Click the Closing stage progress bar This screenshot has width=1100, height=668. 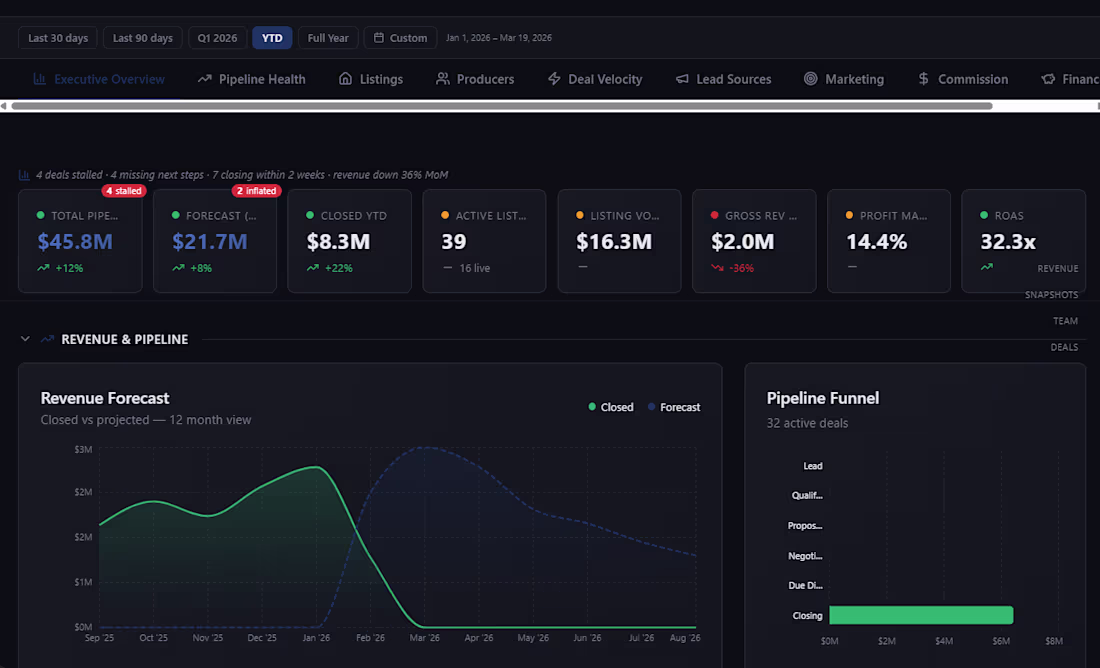[920, 614]
